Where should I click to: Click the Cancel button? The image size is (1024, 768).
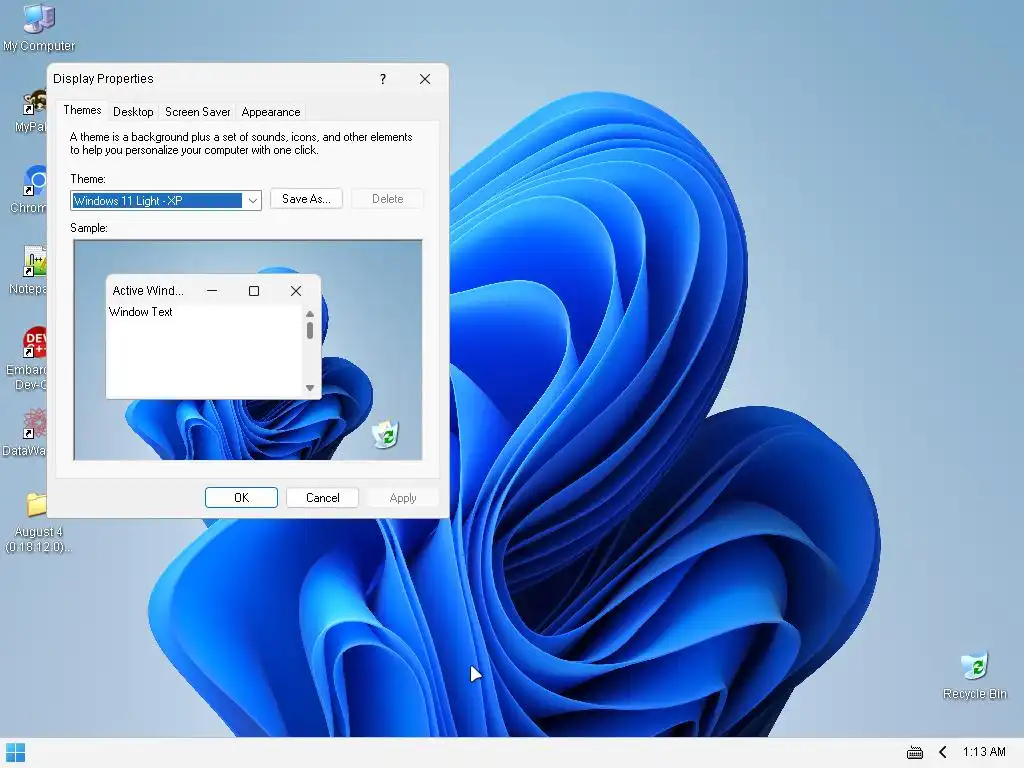(x=323, y=498)
